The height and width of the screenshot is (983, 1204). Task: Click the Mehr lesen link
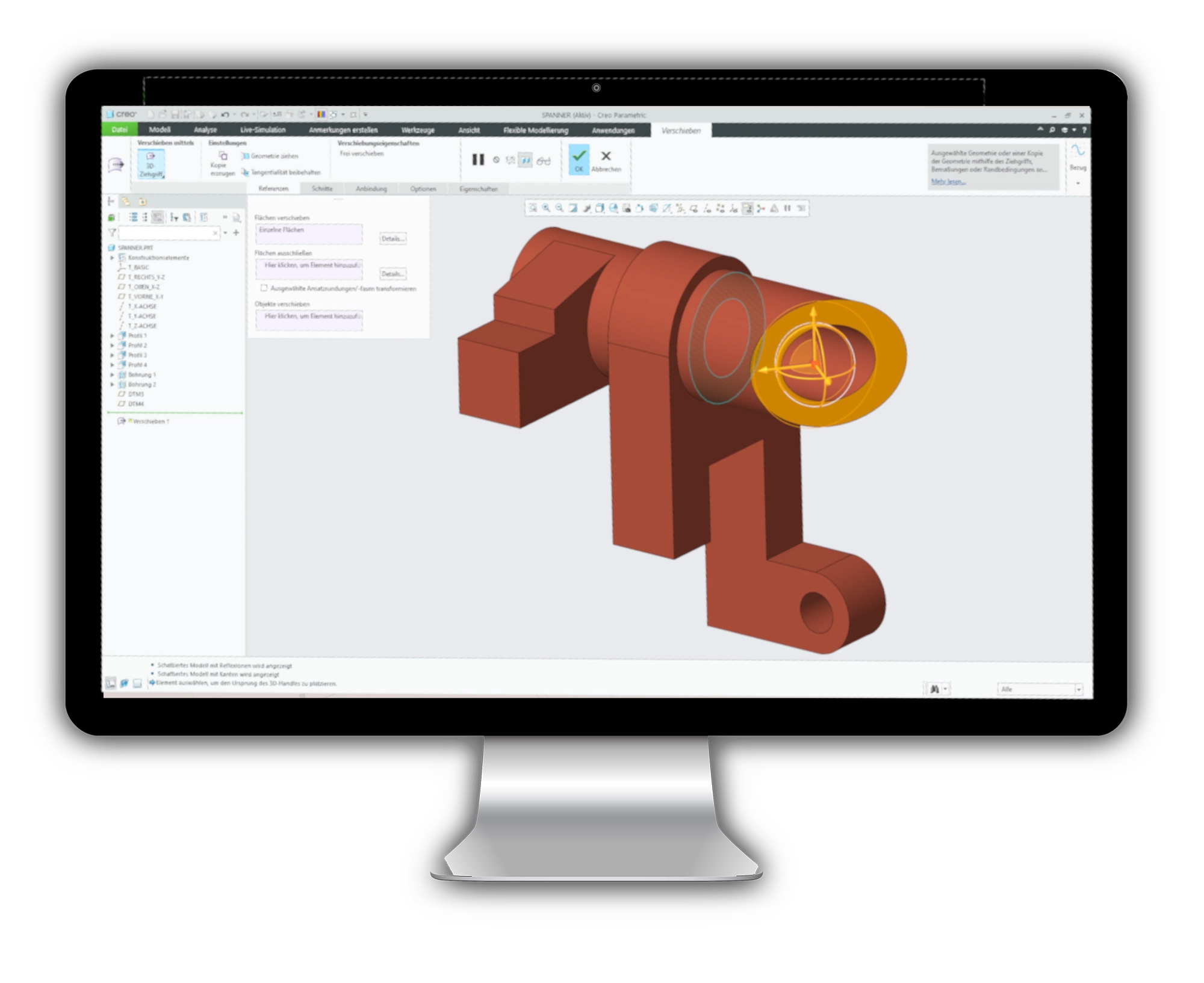948,181
